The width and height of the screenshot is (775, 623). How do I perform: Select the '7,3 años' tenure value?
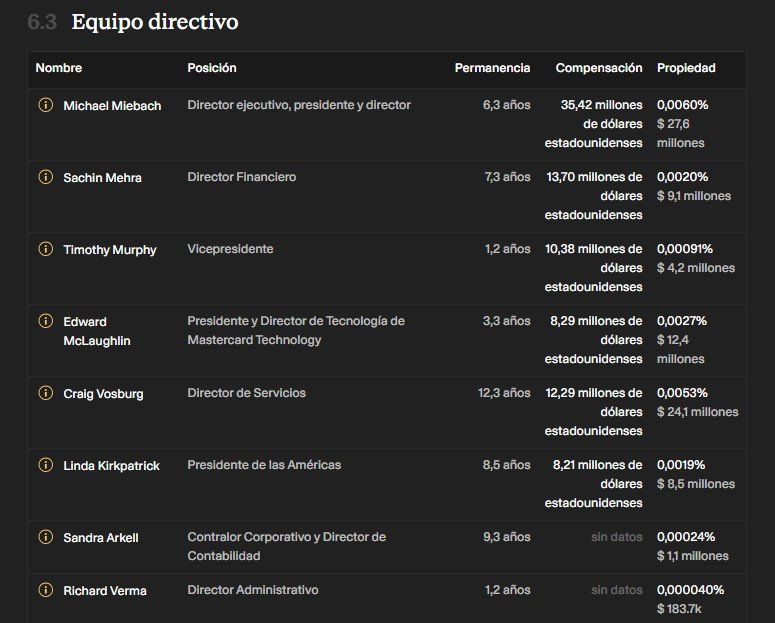(x=507, y=177)
